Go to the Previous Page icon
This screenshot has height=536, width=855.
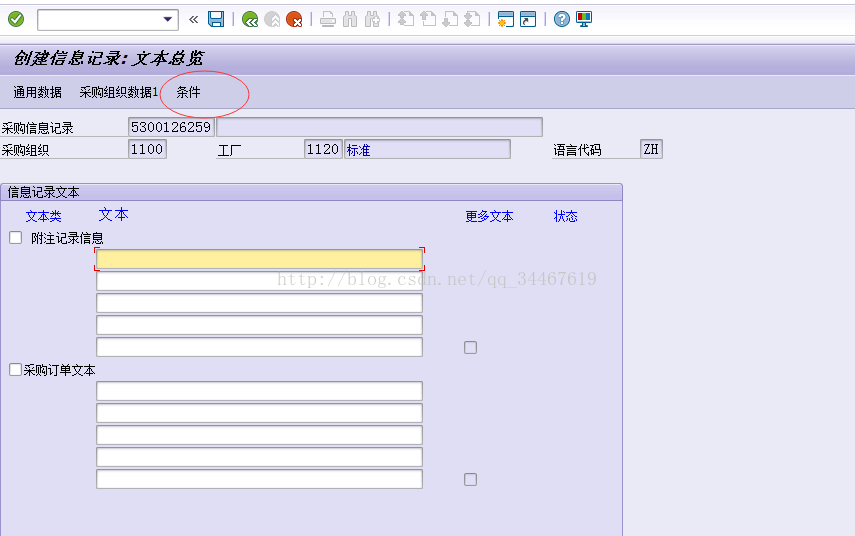click(428, 20)
